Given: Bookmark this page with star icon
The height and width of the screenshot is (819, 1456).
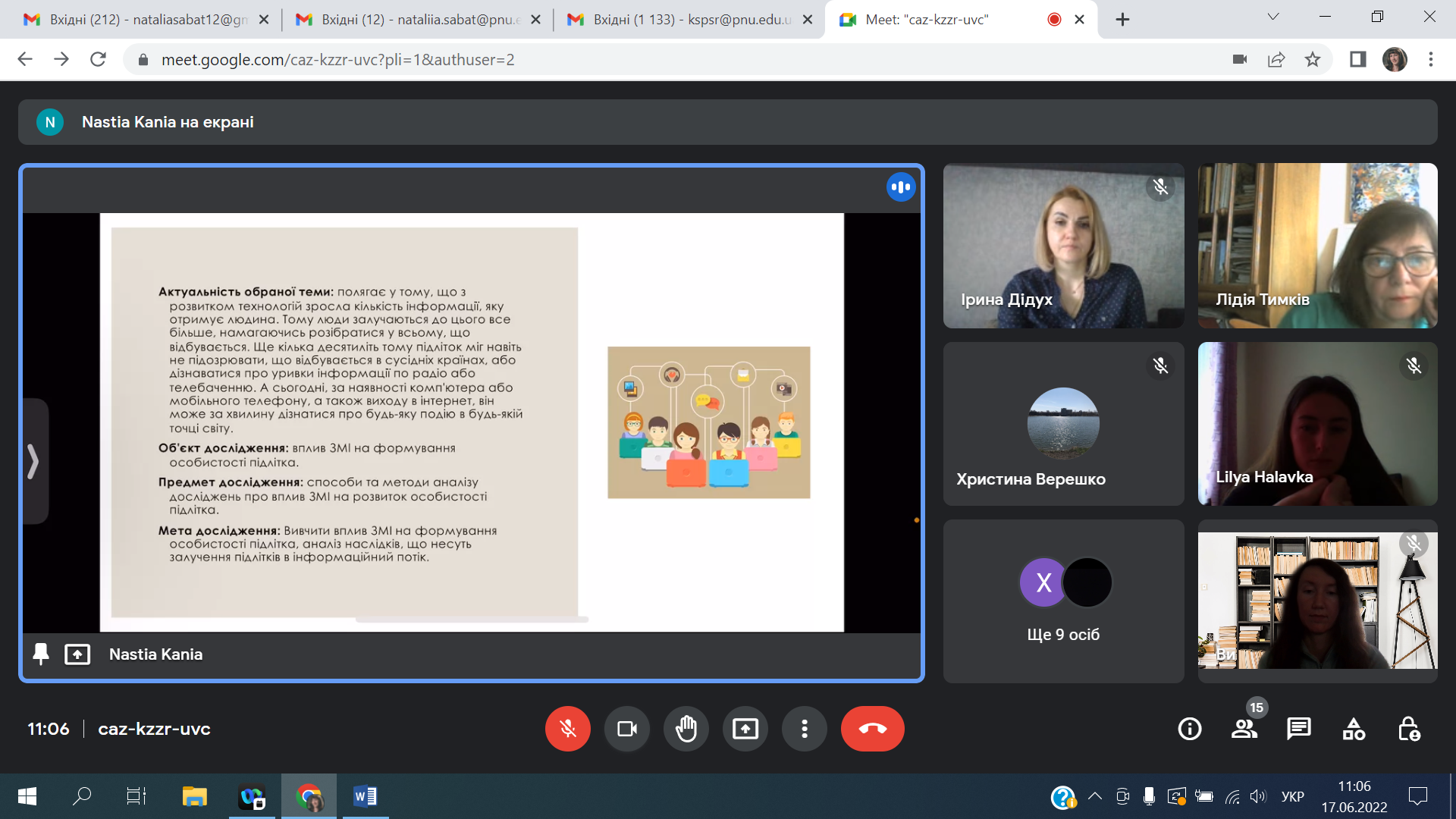Looking at the screenshot, I should (1313, 59).
